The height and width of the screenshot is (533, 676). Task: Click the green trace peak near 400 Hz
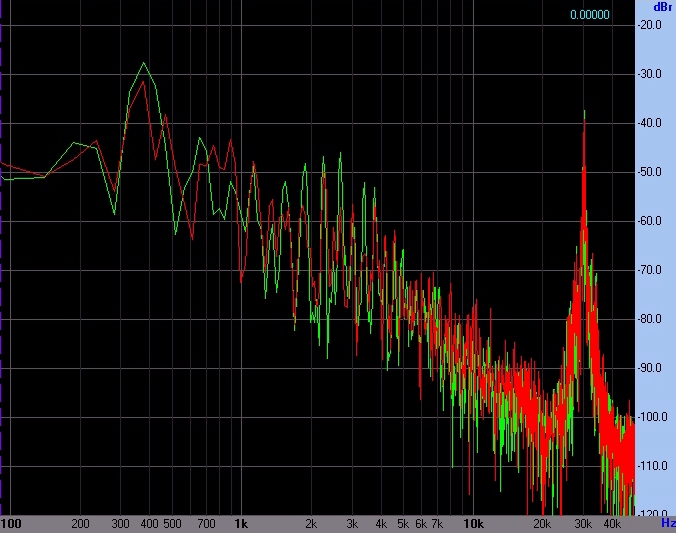[x=144, y=63]
